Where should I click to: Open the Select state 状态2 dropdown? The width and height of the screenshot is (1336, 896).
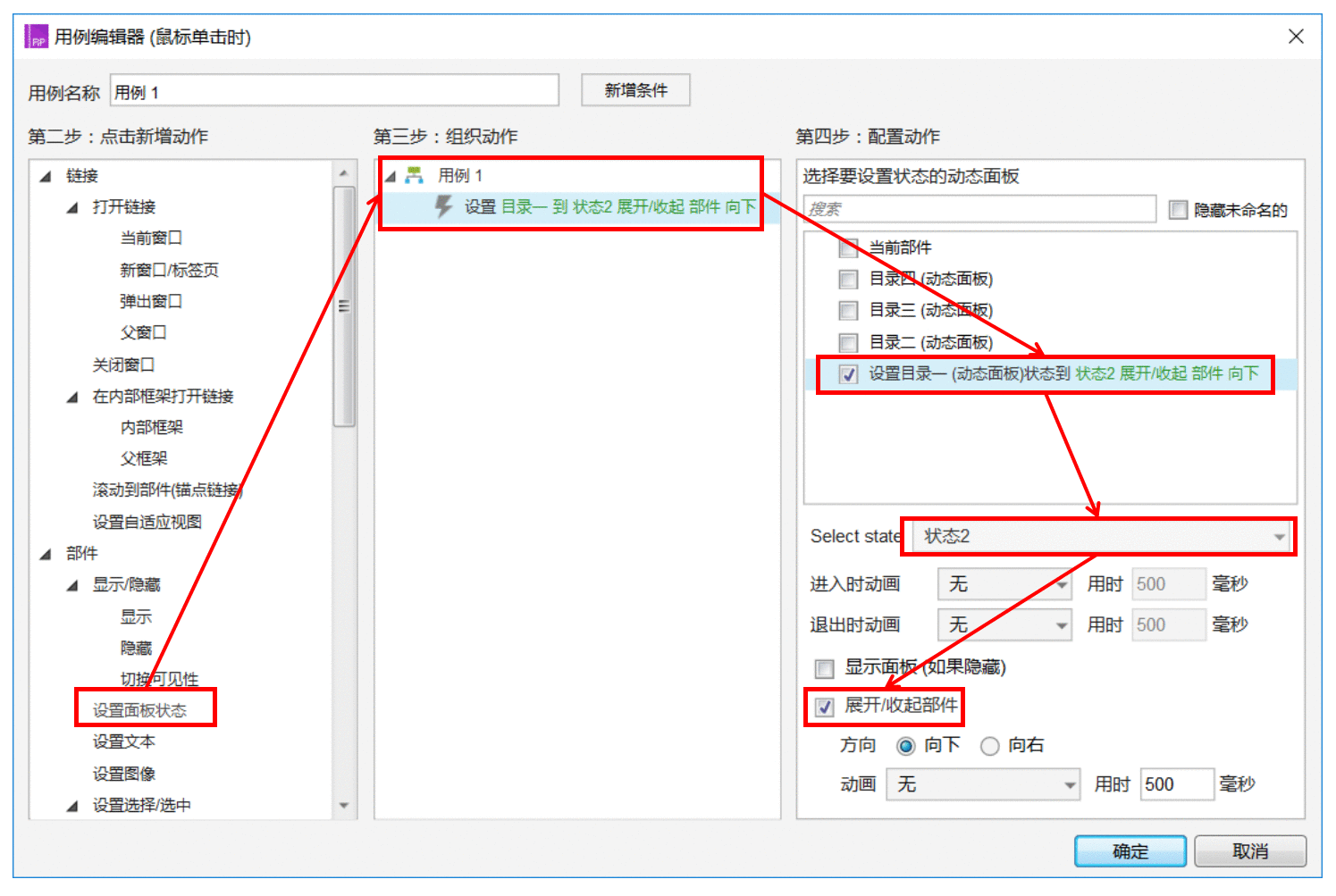[x=1103, y=536]
